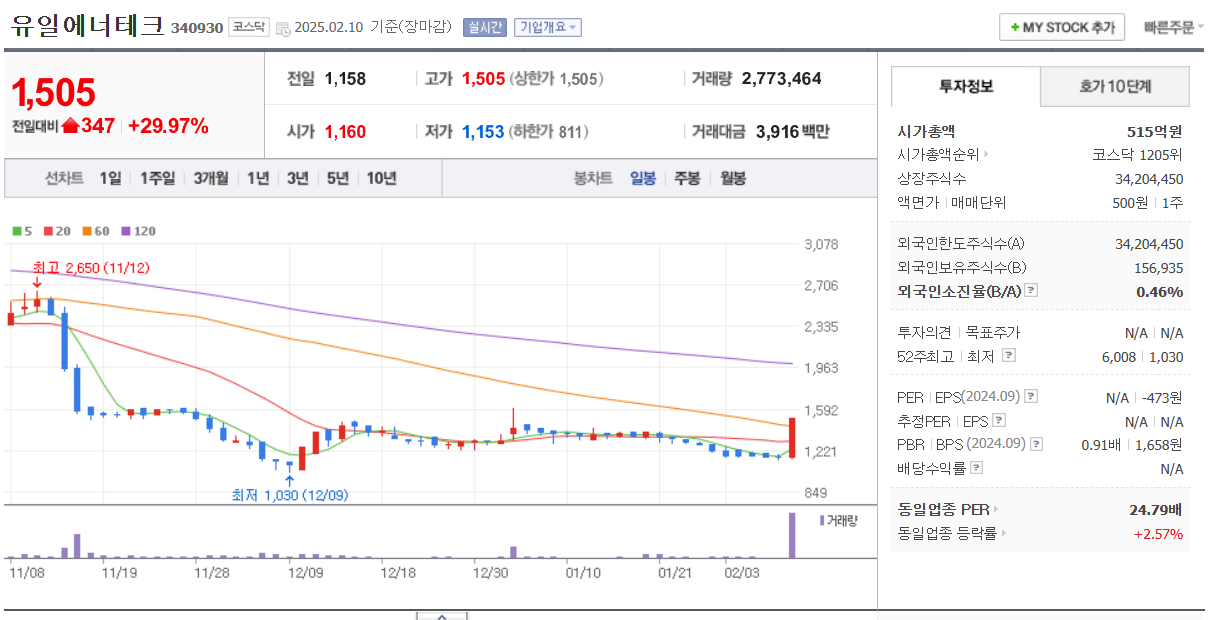The width and height of the screenshot is (1219, 620).
Task: Click the +2.57% sector change value
Action: (x=1158, y=534)
